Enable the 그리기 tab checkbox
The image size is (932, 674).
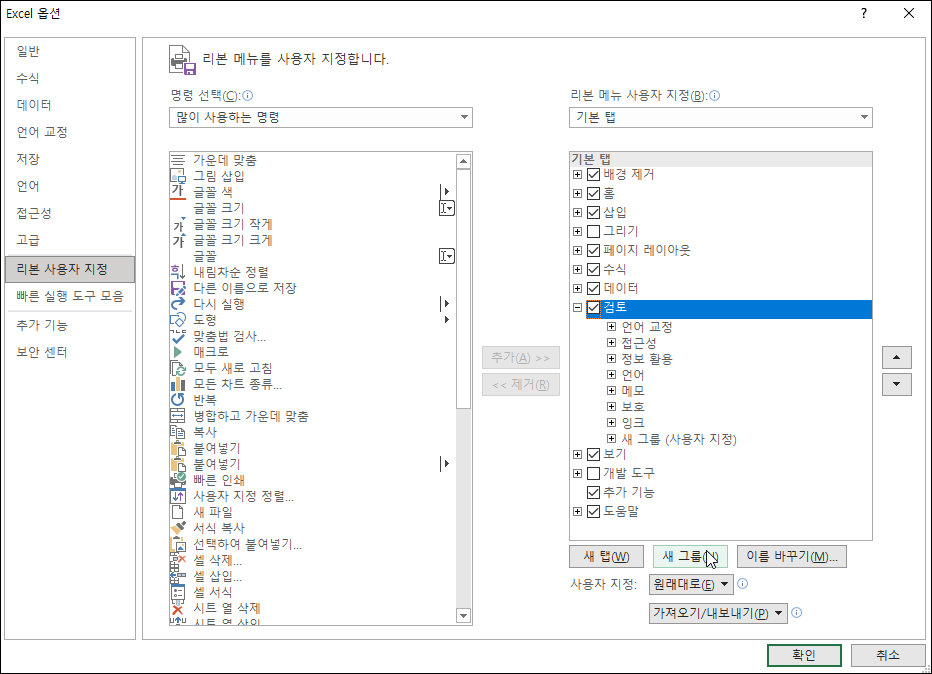click(593, 231)
